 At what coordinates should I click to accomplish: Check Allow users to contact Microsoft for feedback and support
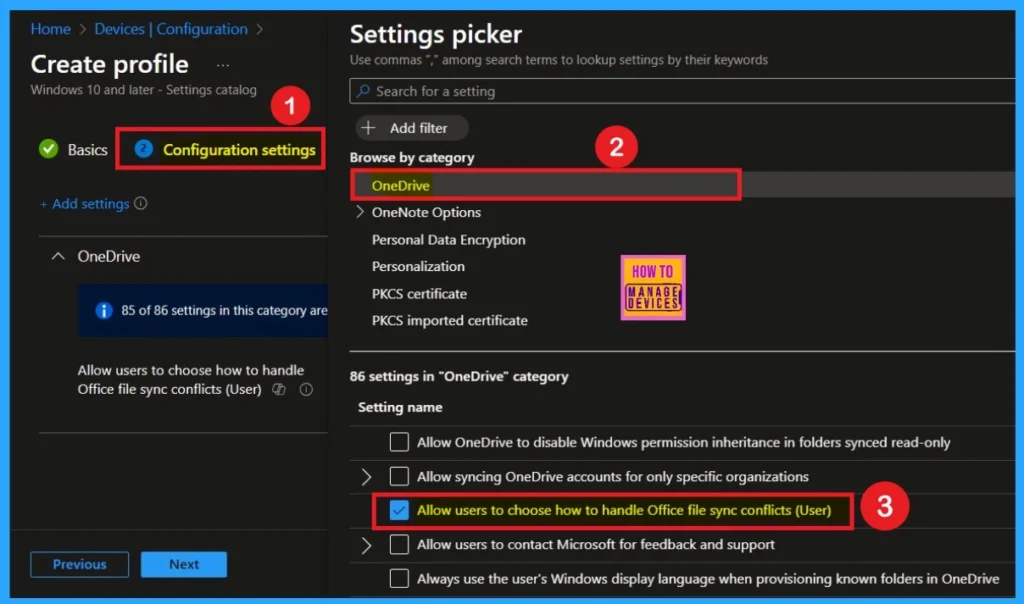tap(399, 544)
